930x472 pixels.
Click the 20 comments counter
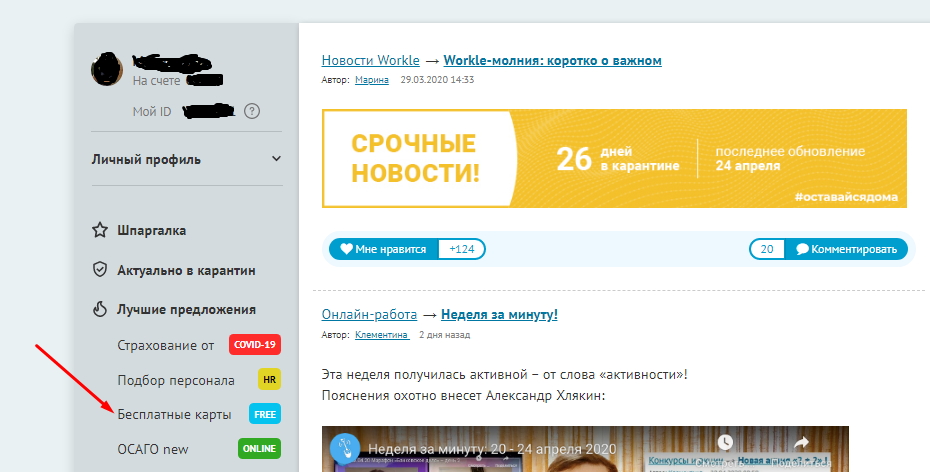click(767, 249)
